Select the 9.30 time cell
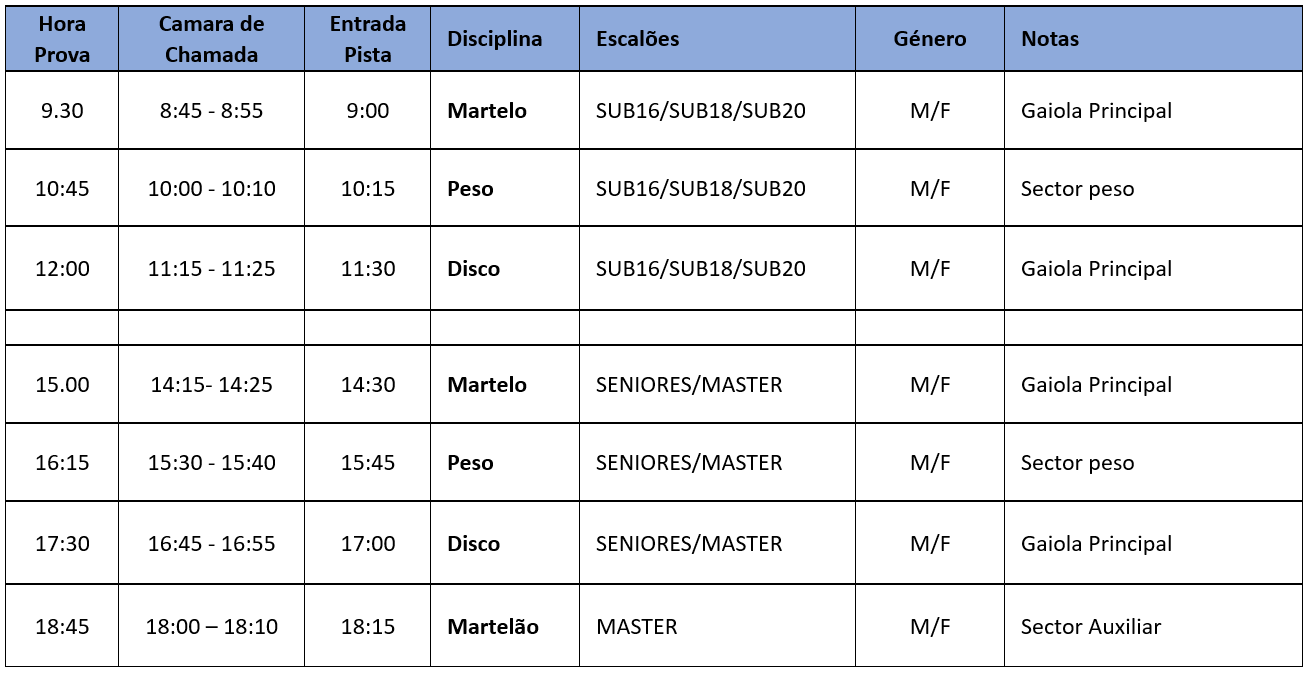Viewport: 1307px width, 673px height. [x=62, y=111]
